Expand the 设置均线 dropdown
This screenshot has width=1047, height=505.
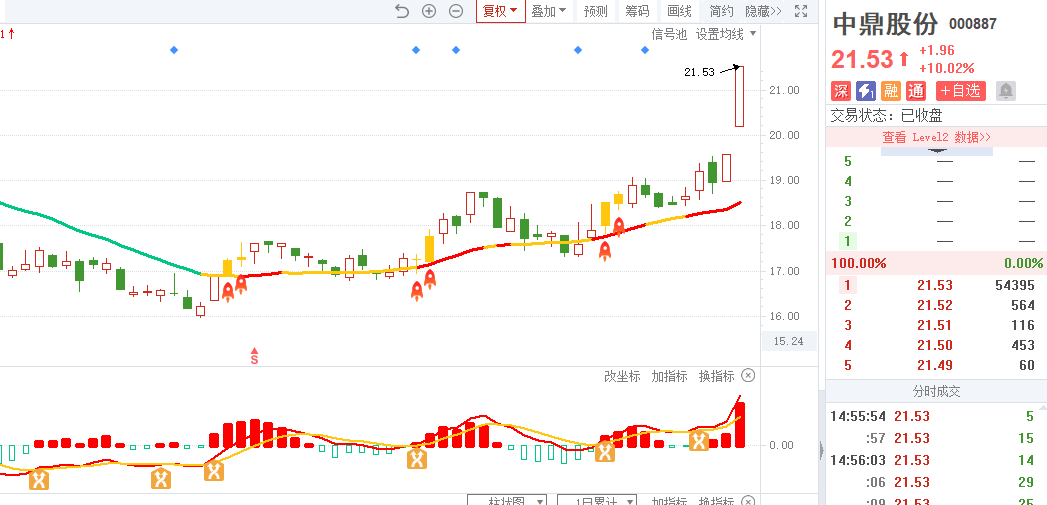(x=726, y=34)
